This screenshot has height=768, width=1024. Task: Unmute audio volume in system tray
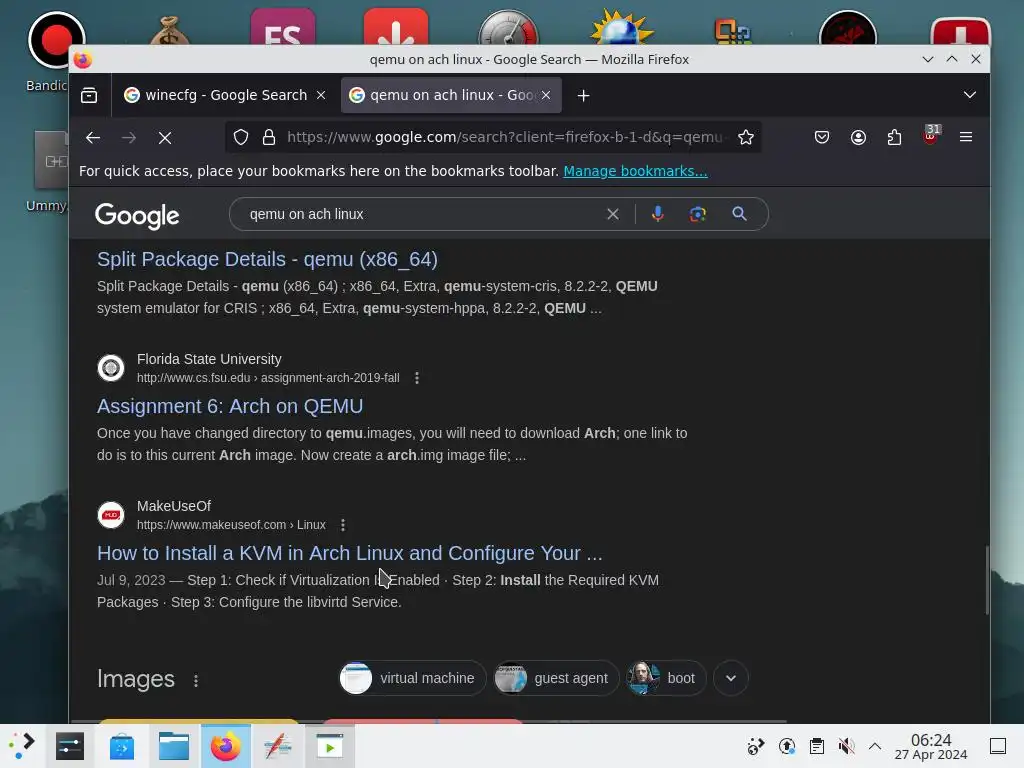[846, 746]
